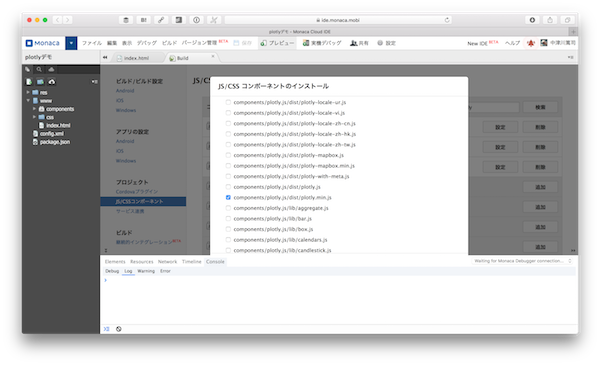This screenshot has width=600, height=365.
Task: Click the 検索 search button
Action: [540, 107]
